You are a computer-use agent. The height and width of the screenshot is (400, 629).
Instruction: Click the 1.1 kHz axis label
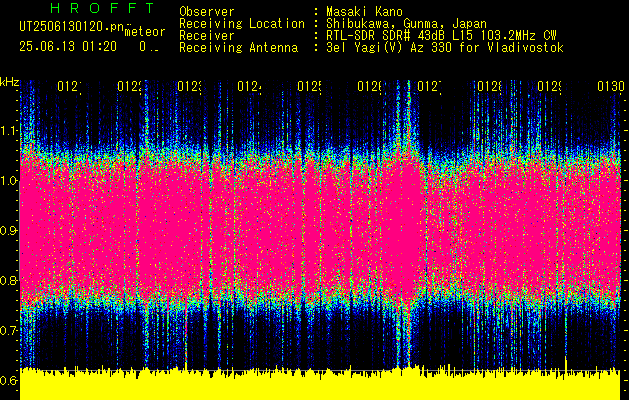9,131
